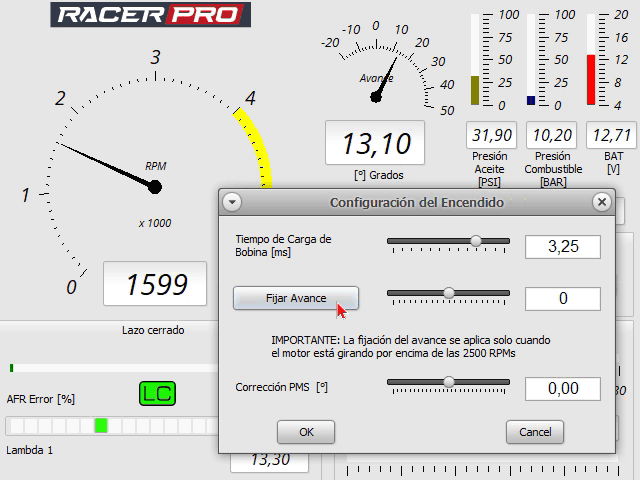Screen dimensions: 640x480
Task: Click the oil pressure value 31,90
Action: [491, 135]
